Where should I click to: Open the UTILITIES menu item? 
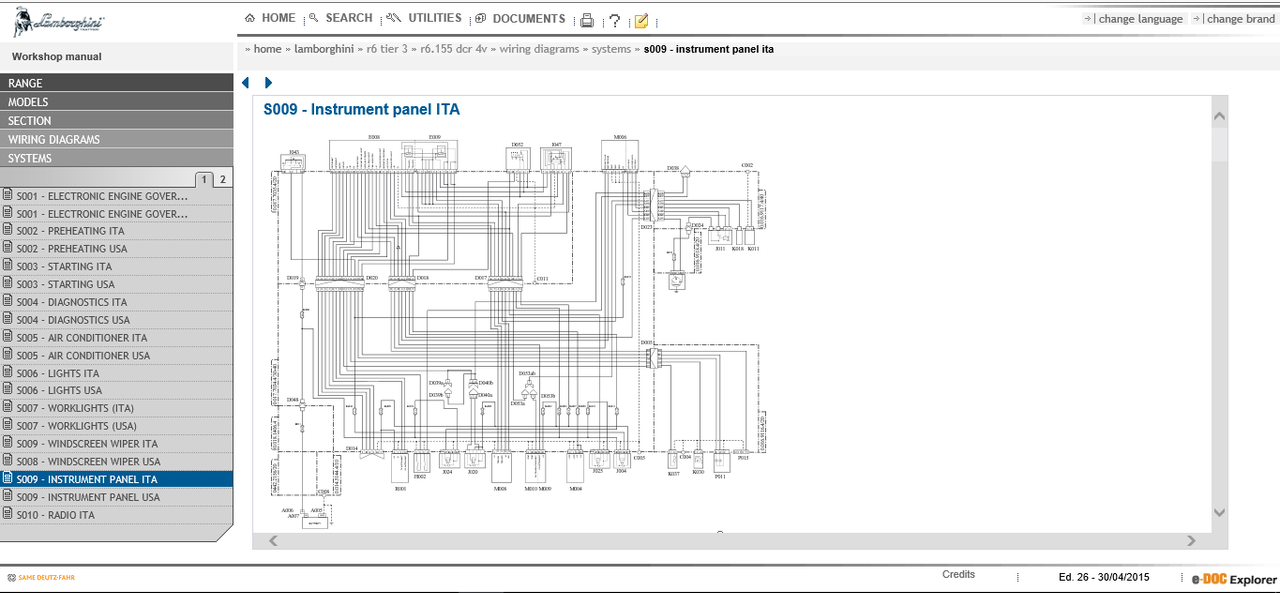[424, 18]
